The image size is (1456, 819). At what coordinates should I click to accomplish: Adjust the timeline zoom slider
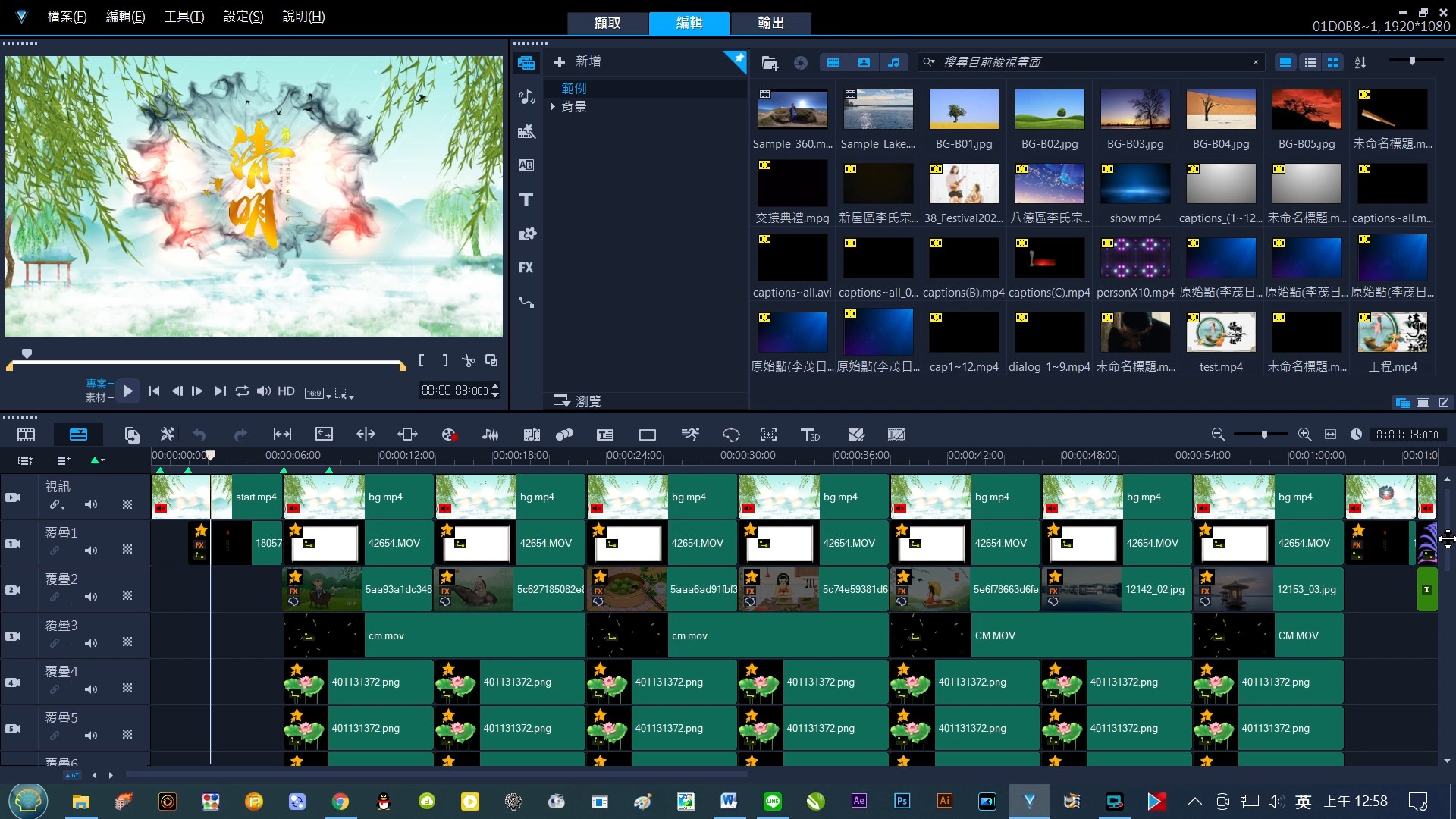pos(1264,435)
